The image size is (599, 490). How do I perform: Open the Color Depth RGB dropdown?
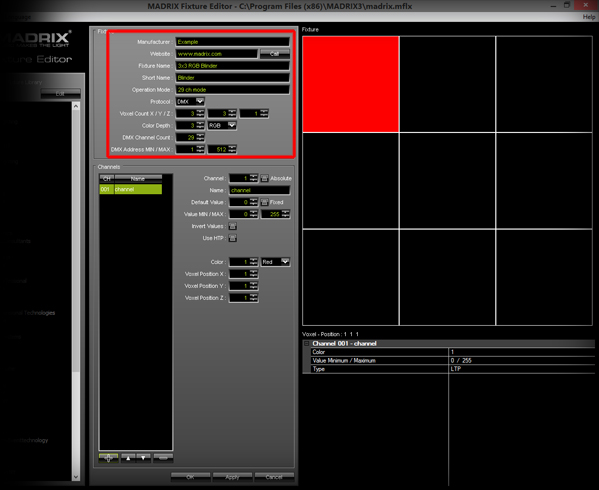(x=222, y=125)
